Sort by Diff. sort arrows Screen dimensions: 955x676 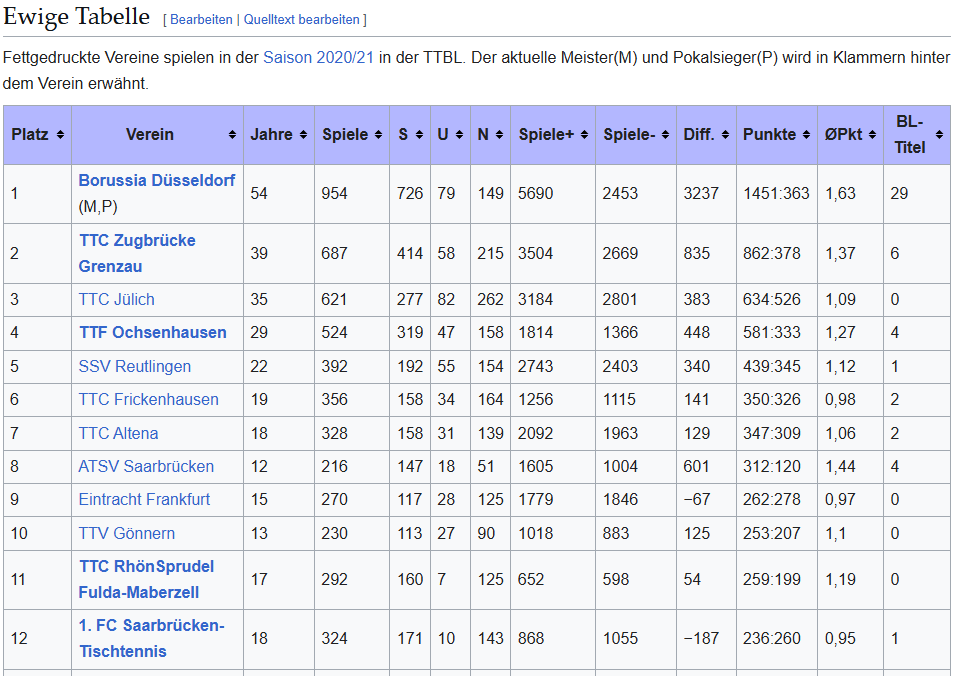point(725,135)
